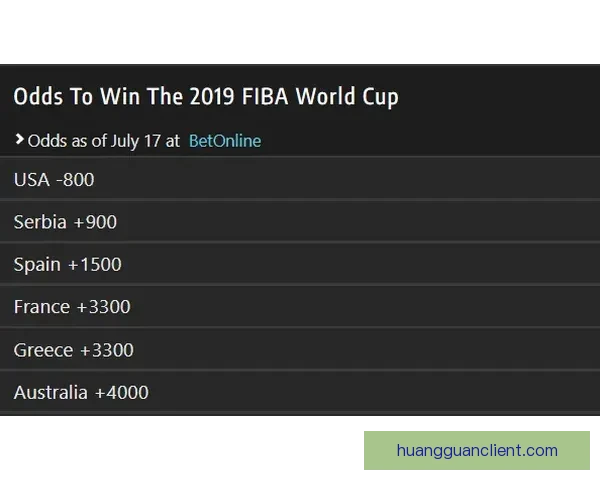Select the Greece country name
Screen dimensions: 600x480
43,350
